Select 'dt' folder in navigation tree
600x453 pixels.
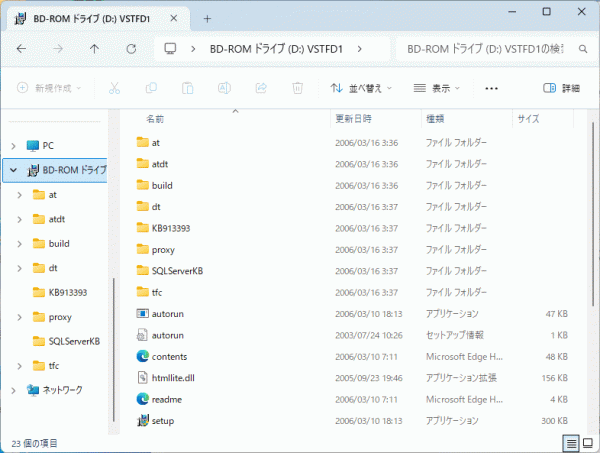pyautogui.click(x=53, y=268)
